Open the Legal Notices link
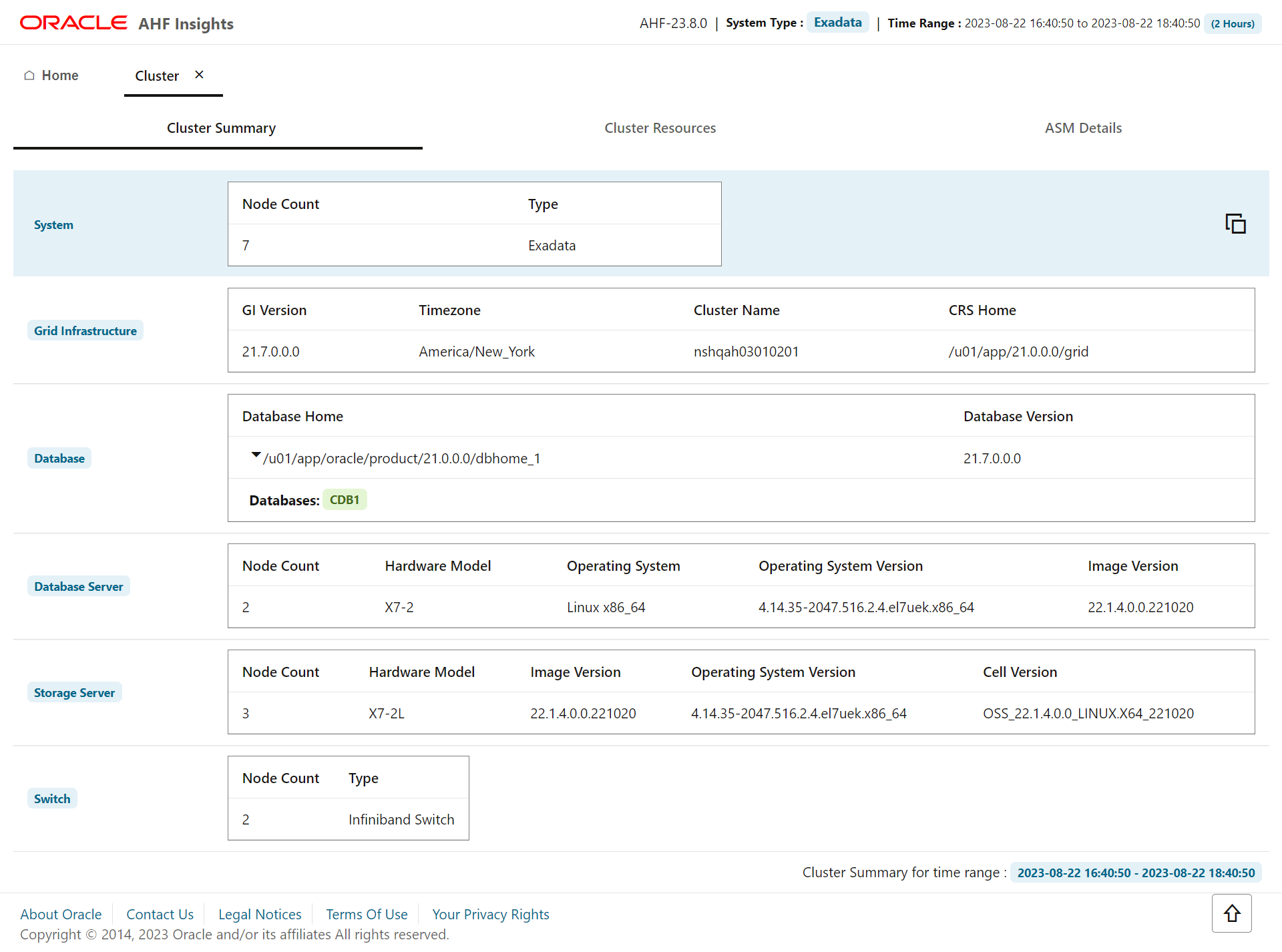The image size is (1282, 952). point(260,915)
